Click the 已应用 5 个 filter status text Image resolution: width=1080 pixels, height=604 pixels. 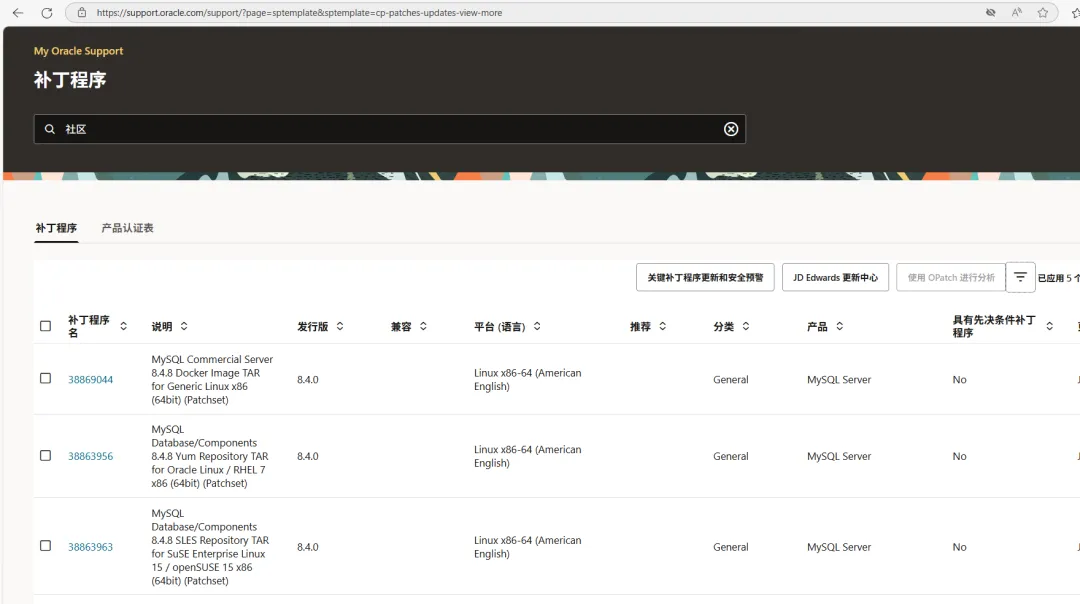[1059, 278]
